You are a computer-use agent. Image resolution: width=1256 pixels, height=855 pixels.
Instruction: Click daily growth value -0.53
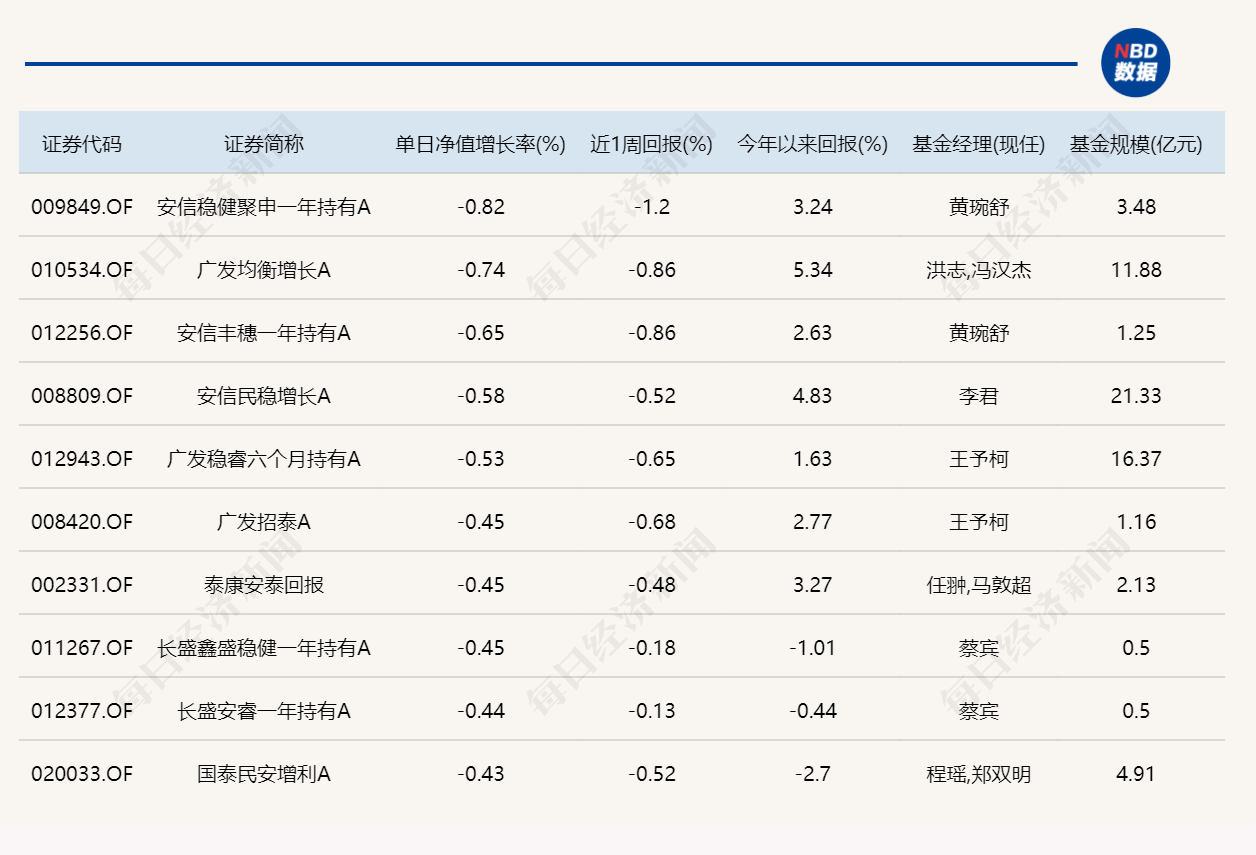[x=481, y=459]
